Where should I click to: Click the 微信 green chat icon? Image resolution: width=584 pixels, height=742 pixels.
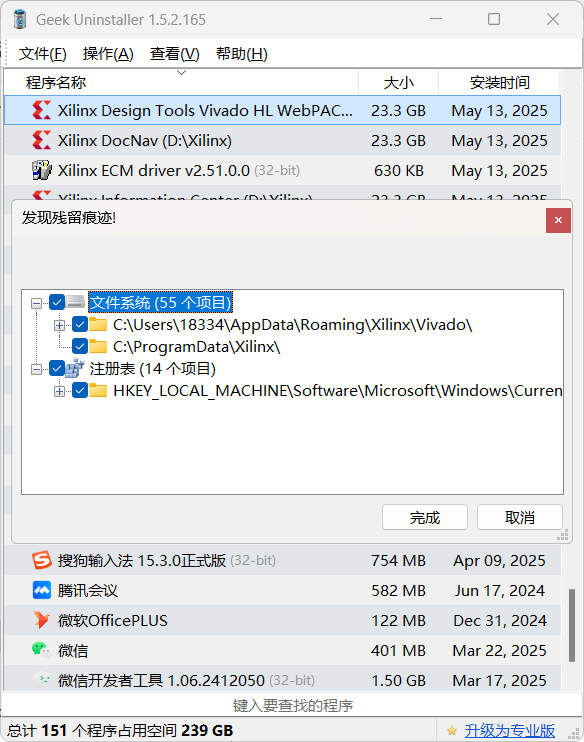tap(41, 650)
